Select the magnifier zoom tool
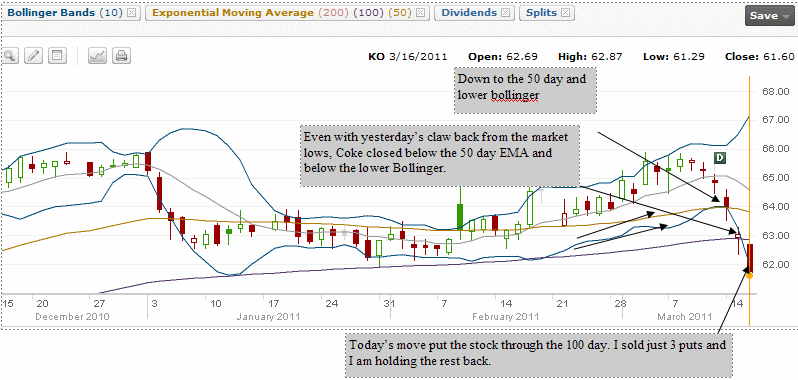 pyautogui.click(x=10, y=55)
